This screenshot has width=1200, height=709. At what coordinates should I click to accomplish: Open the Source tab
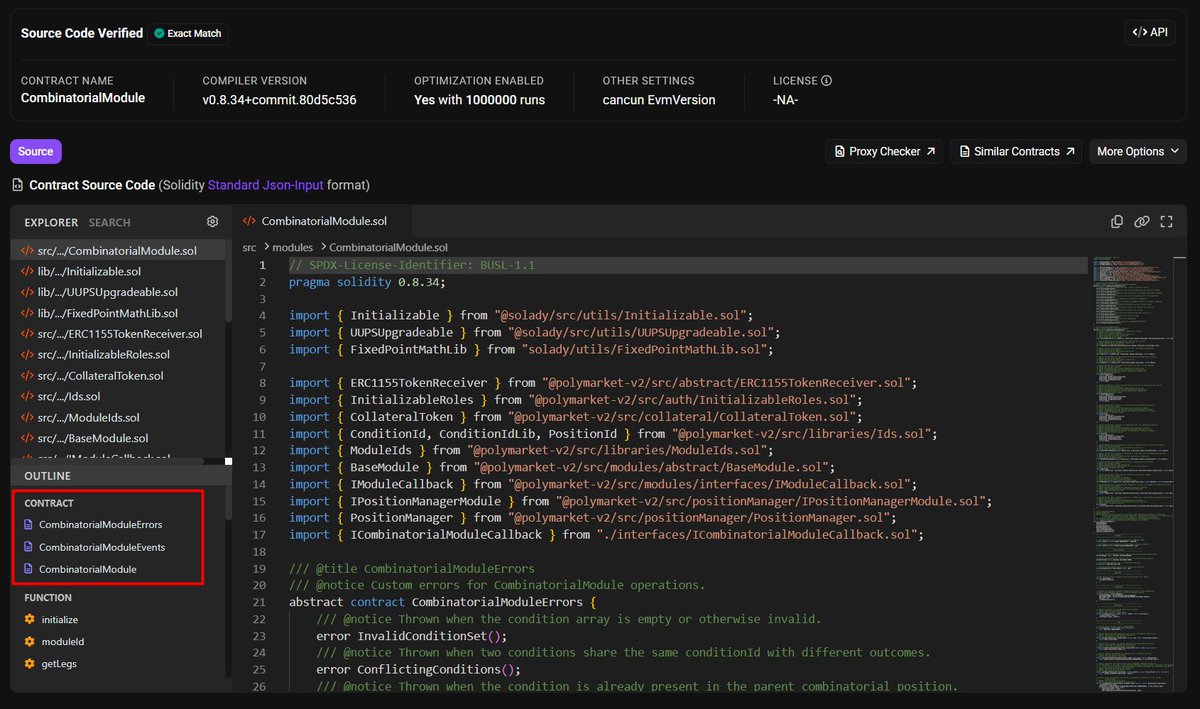pyautogui.click(x=36, y=151)
